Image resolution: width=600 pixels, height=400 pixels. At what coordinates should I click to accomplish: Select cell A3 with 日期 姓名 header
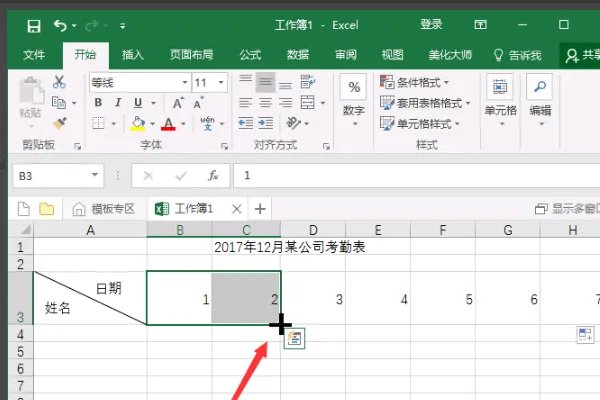tap(90, 298)
